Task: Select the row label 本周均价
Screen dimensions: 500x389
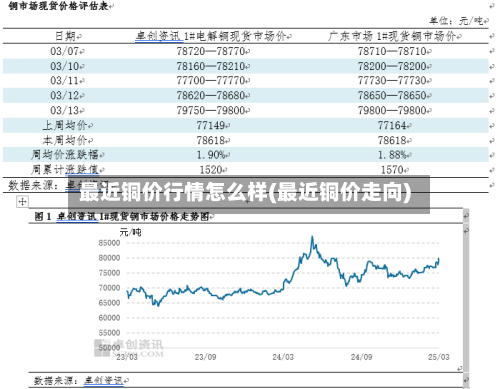Action: tap(65, 140)
